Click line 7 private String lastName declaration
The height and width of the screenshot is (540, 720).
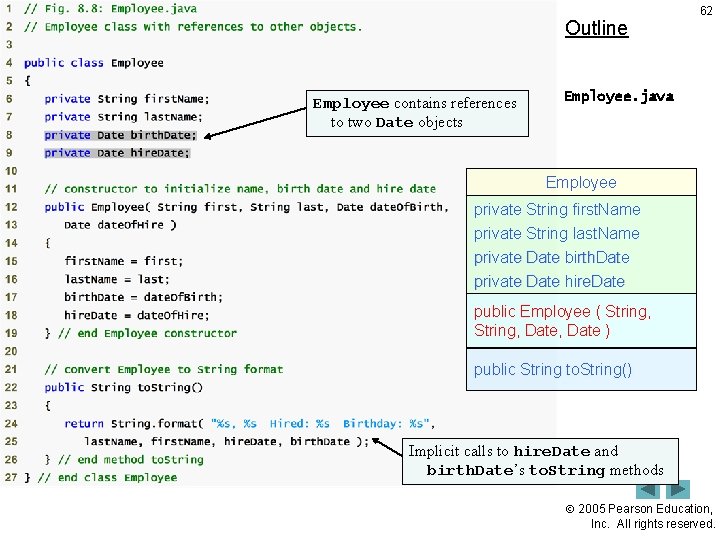123,117
